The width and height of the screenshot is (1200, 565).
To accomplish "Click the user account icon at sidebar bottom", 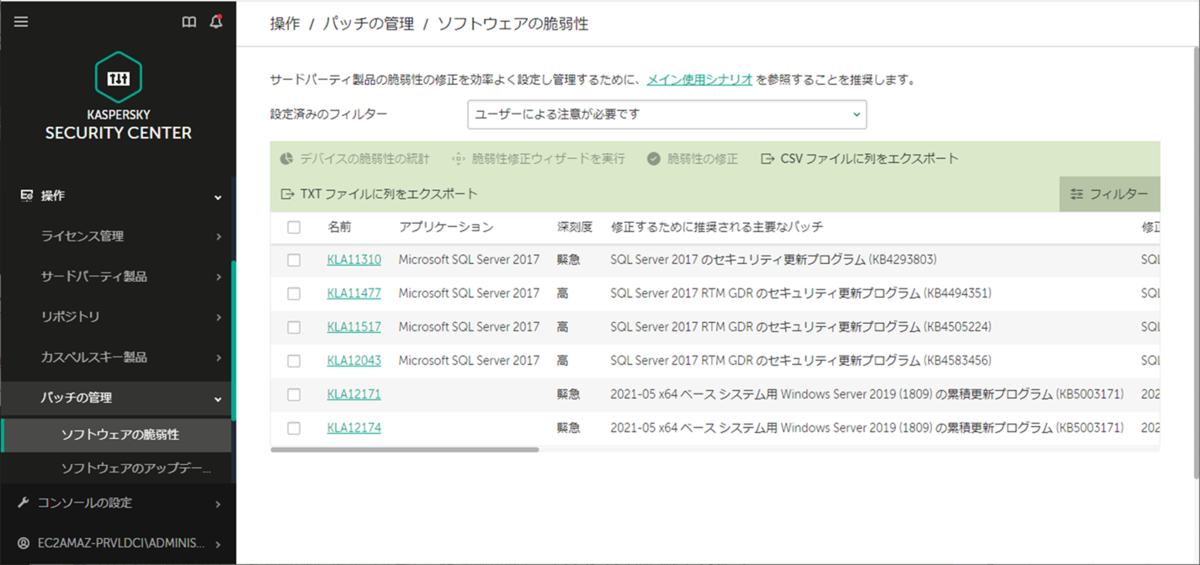I will 24,543.
